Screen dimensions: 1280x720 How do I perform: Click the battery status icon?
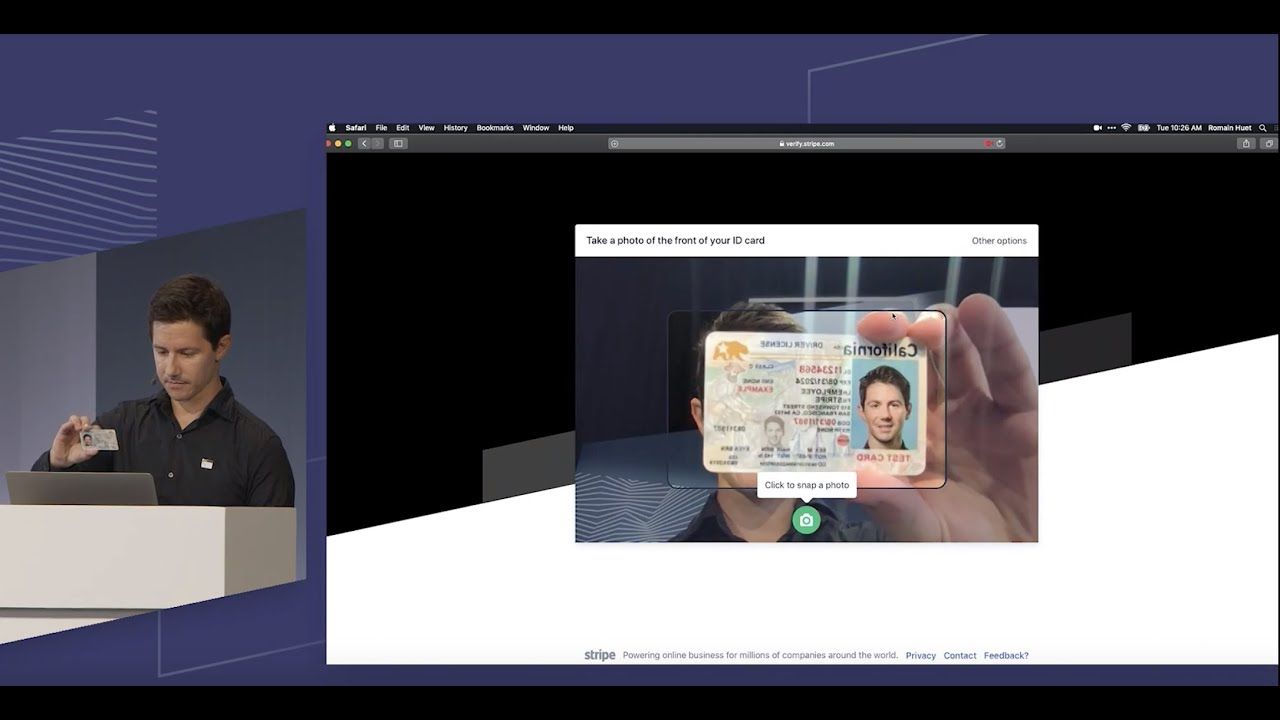point(1144,127)
